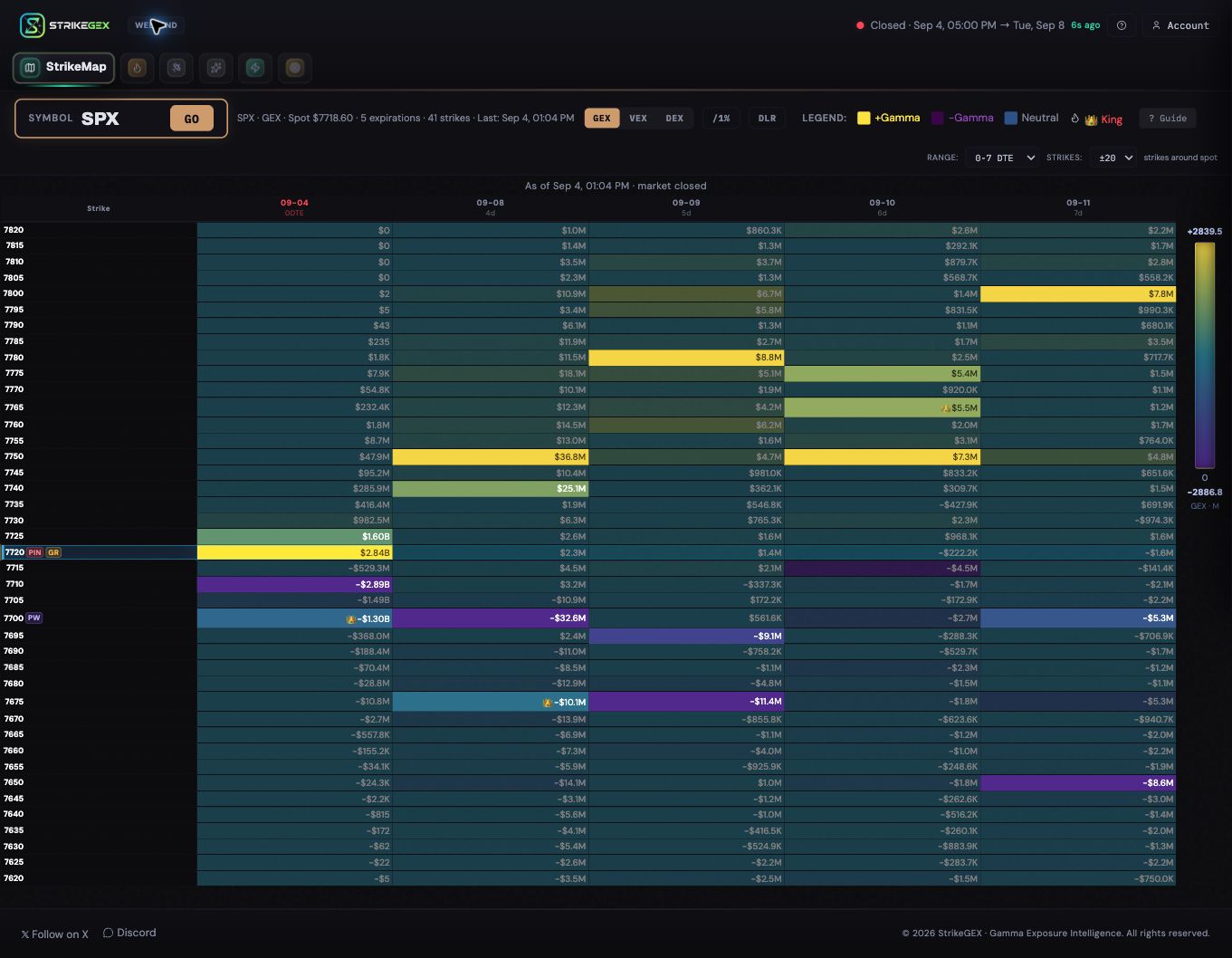The image size is (1232, 958).
Task: Open the orange flame icon view
Action: pos(138,67)
